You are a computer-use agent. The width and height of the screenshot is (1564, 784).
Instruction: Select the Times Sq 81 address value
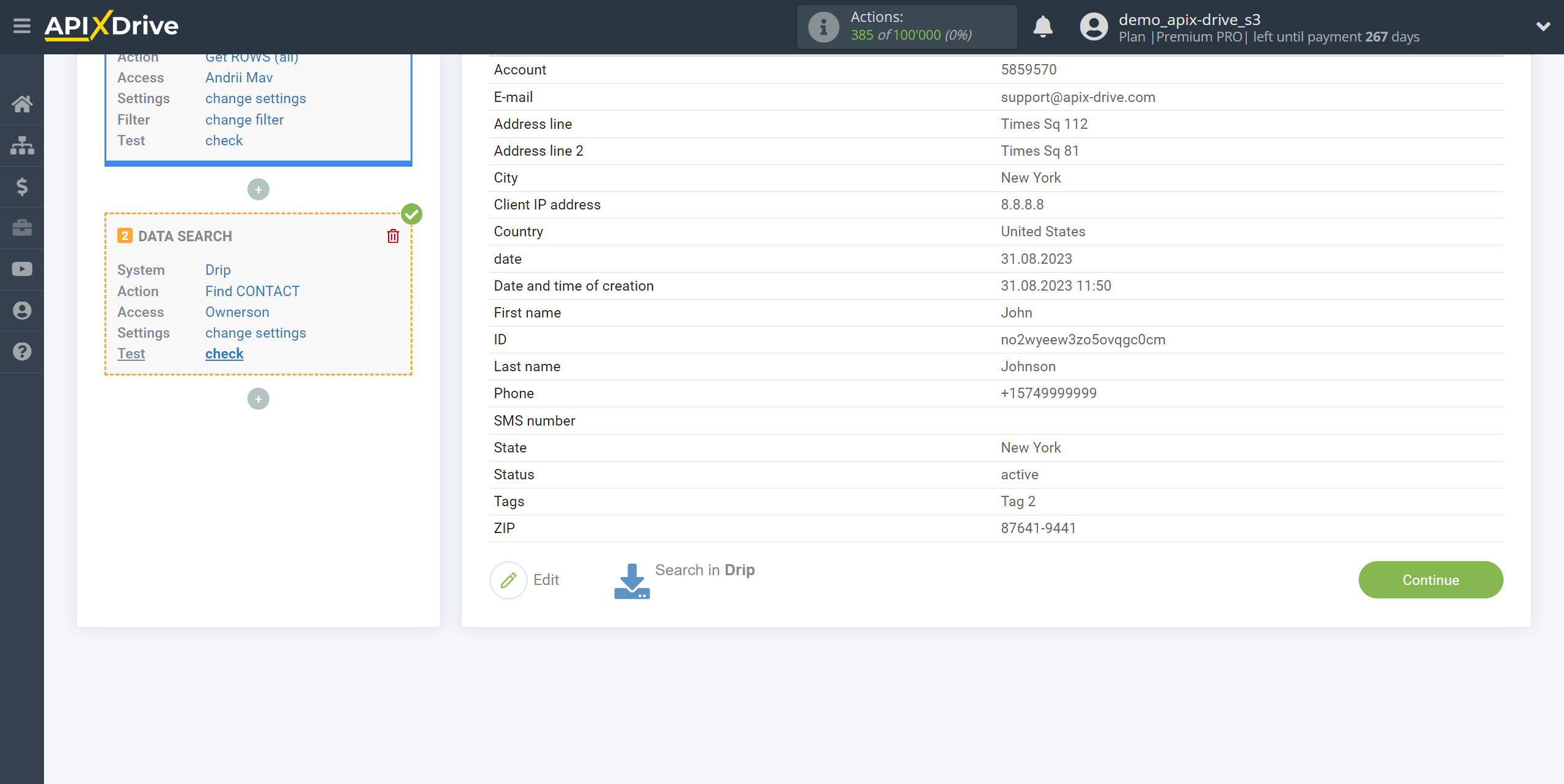pos(1040,151)
